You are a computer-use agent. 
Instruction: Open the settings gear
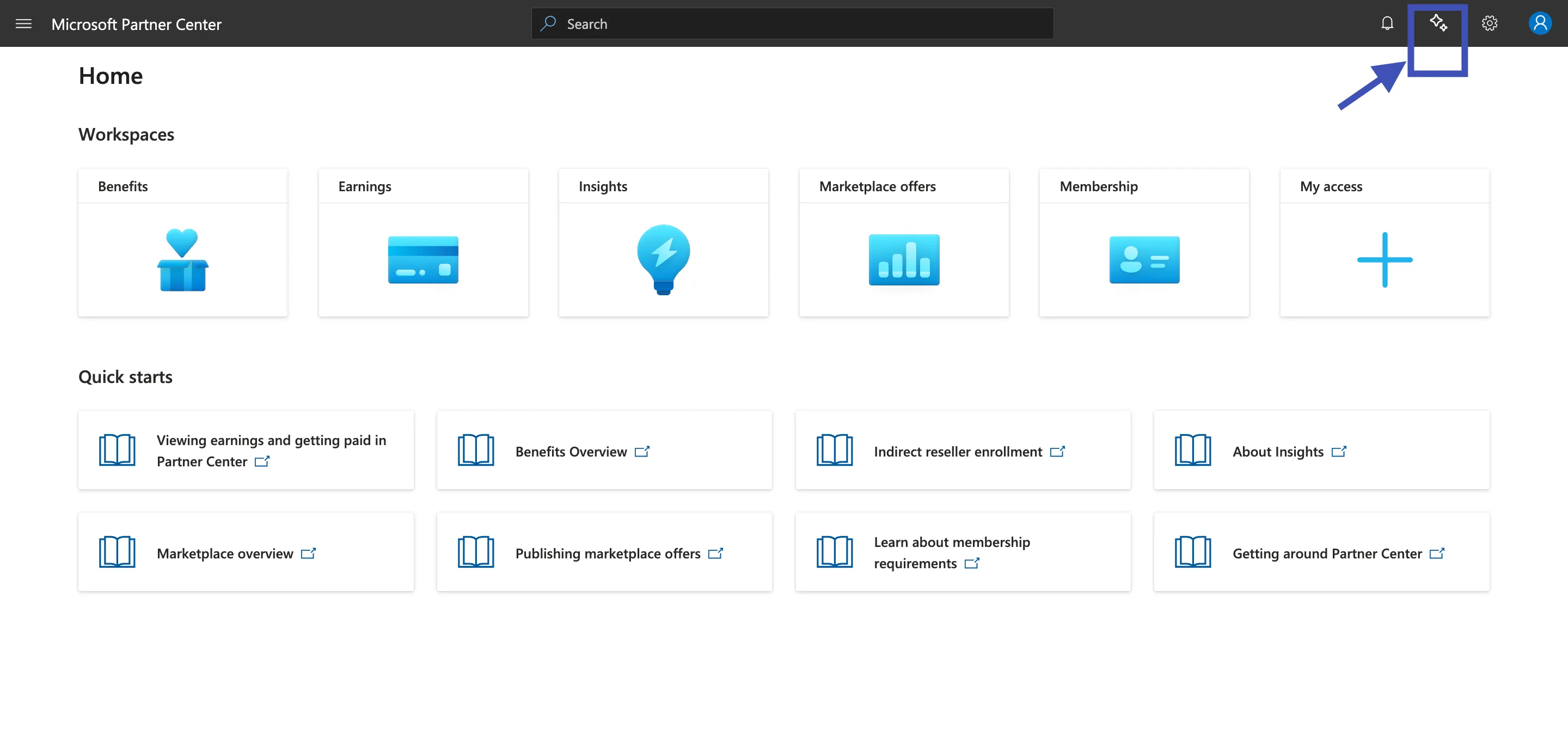[x=1489, y=24]
